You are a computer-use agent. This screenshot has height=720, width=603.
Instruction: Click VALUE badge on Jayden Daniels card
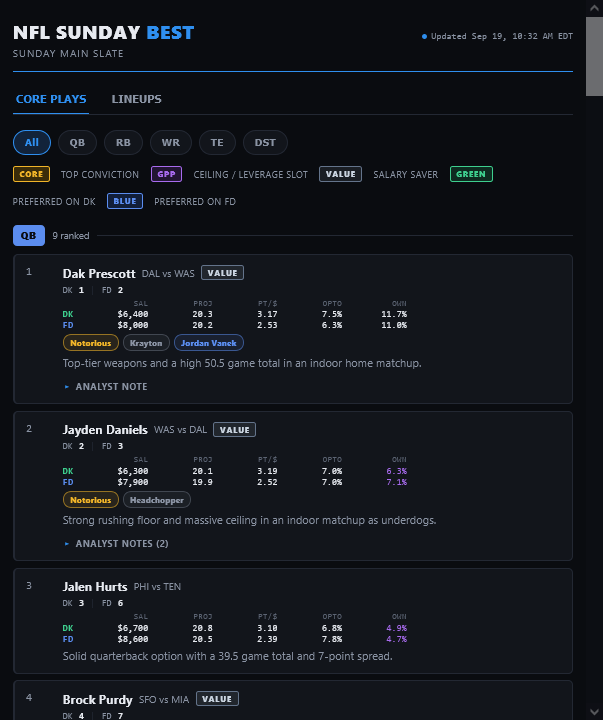click(x=234, y=430)
